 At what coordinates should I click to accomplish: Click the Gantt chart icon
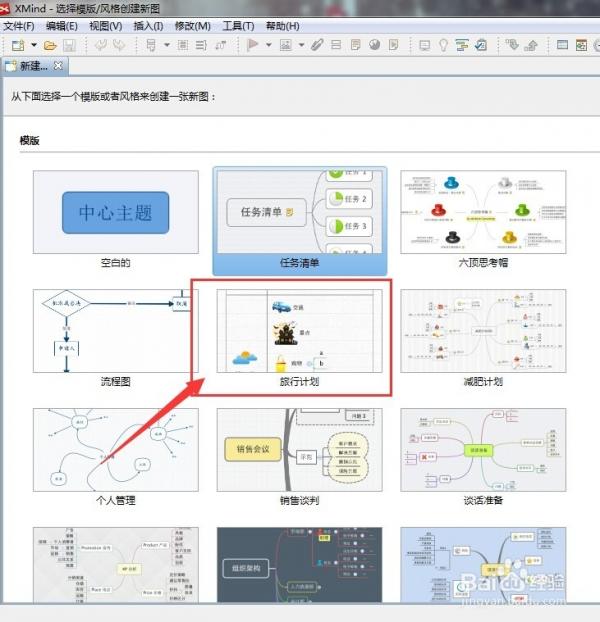(x=462, y=45)
